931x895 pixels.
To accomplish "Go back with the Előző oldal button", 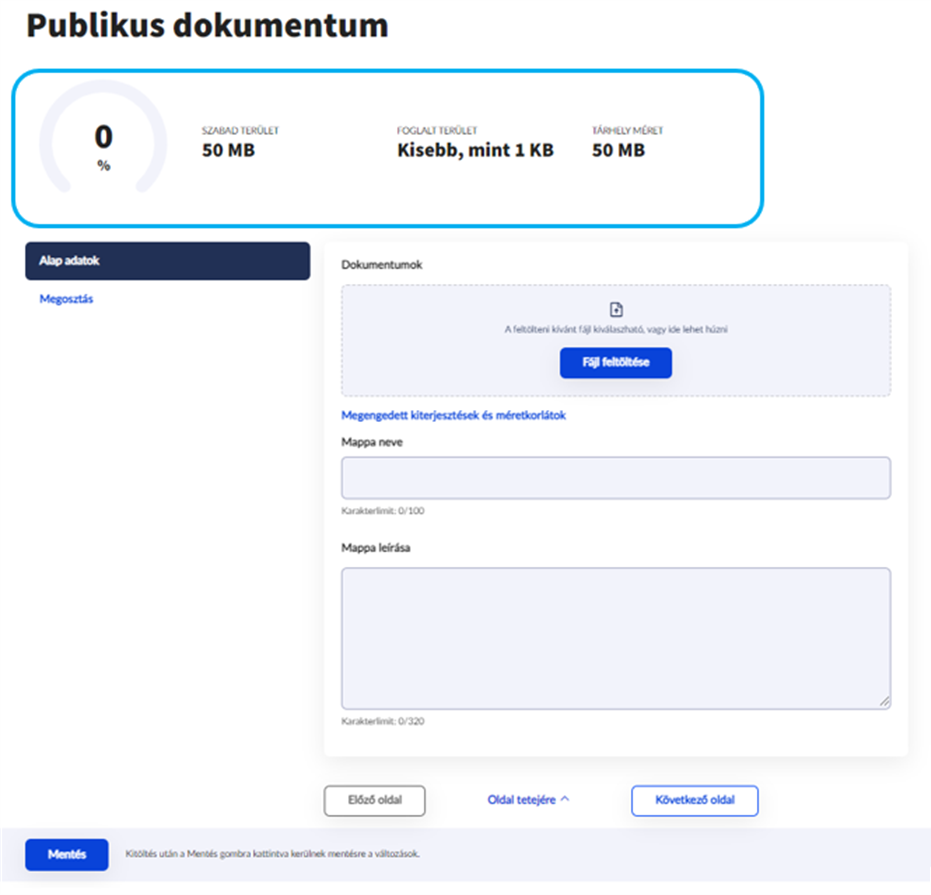I will [375, 801].
